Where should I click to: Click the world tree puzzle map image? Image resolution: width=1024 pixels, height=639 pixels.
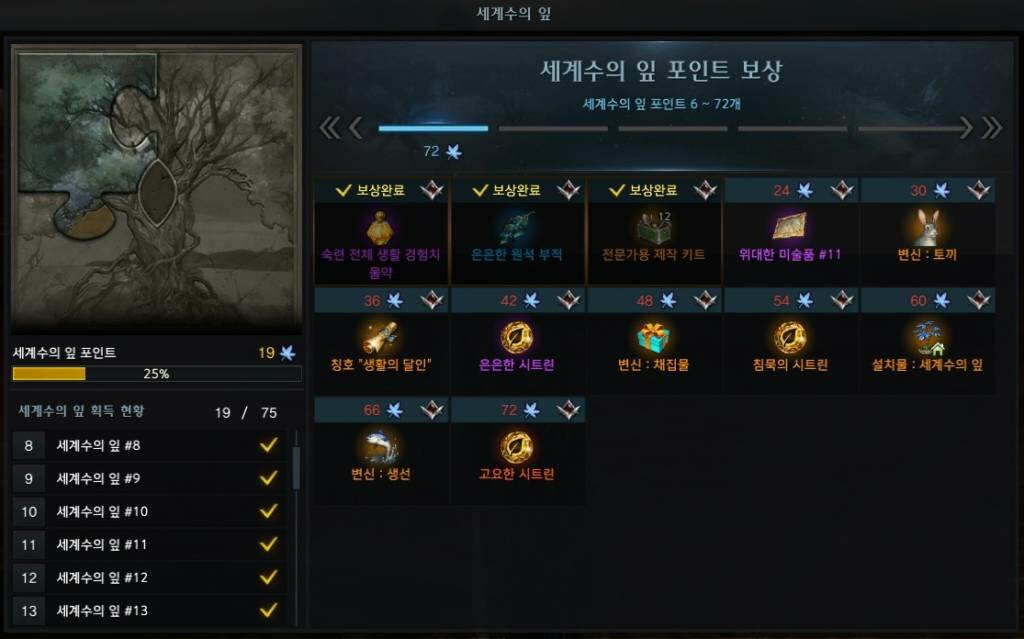pos(156,188)
